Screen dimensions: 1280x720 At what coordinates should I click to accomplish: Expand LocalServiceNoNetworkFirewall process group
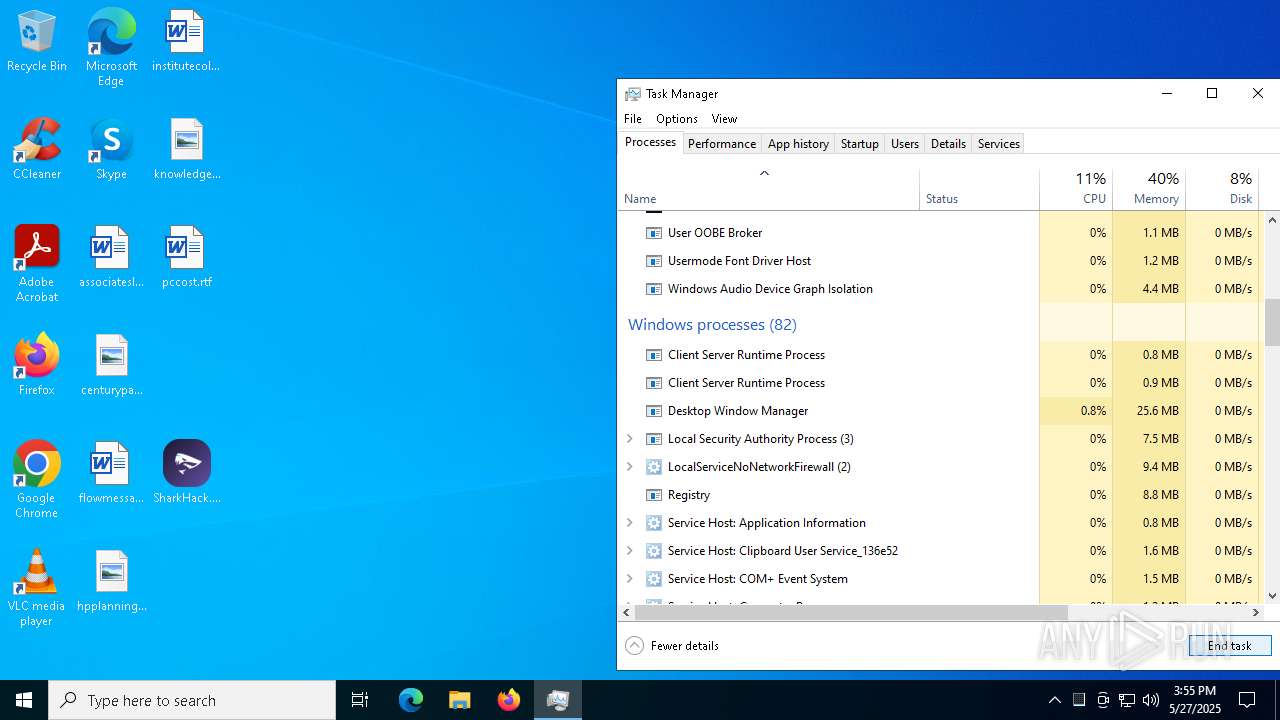coord(629,467)
